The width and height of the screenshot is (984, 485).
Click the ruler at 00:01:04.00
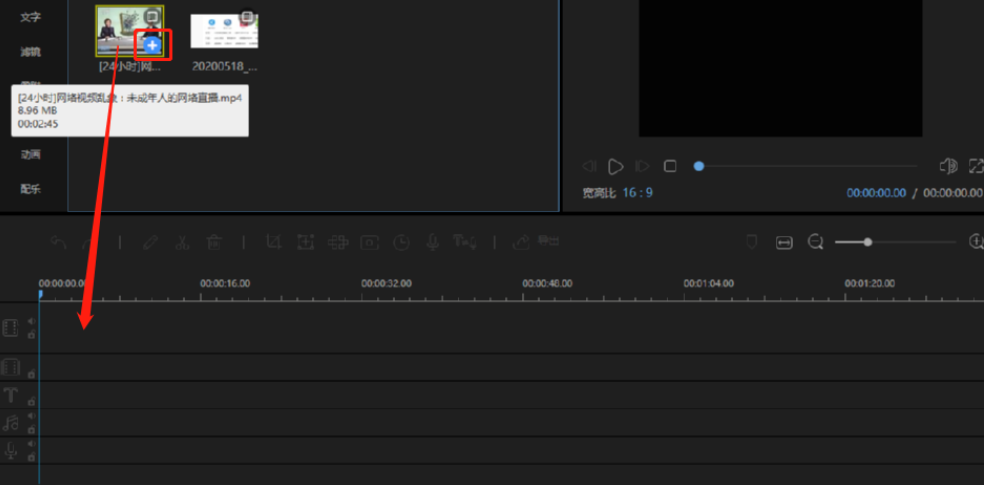click(709, 284)
